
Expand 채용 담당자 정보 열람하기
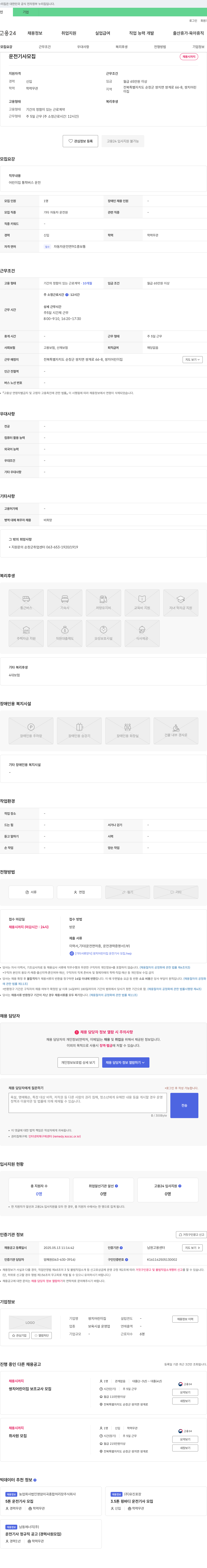(x=126, y=1062)
